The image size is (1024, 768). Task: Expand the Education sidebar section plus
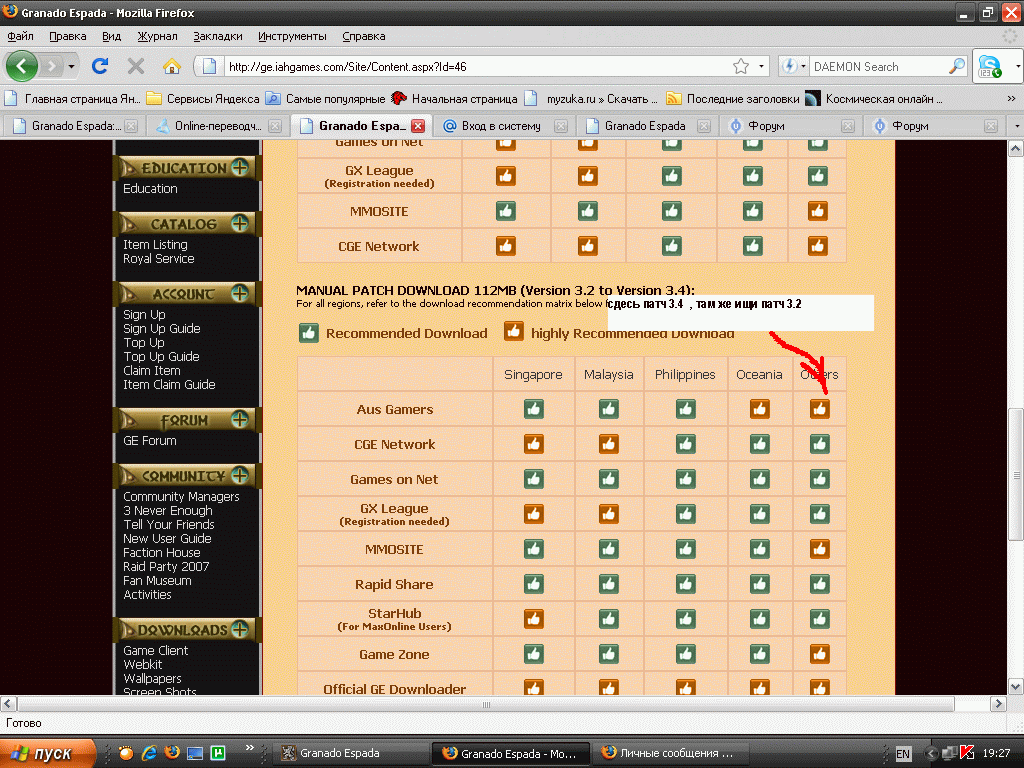[240, 167]
